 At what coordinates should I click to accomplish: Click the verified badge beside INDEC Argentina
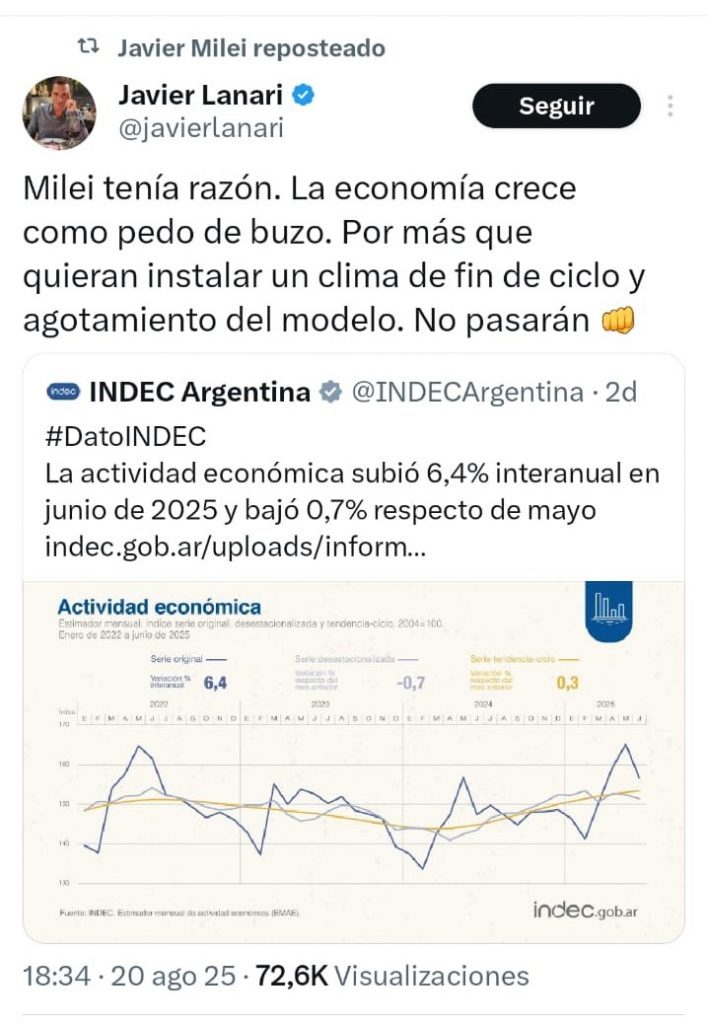pyautogui.click(x=329, y=392)
